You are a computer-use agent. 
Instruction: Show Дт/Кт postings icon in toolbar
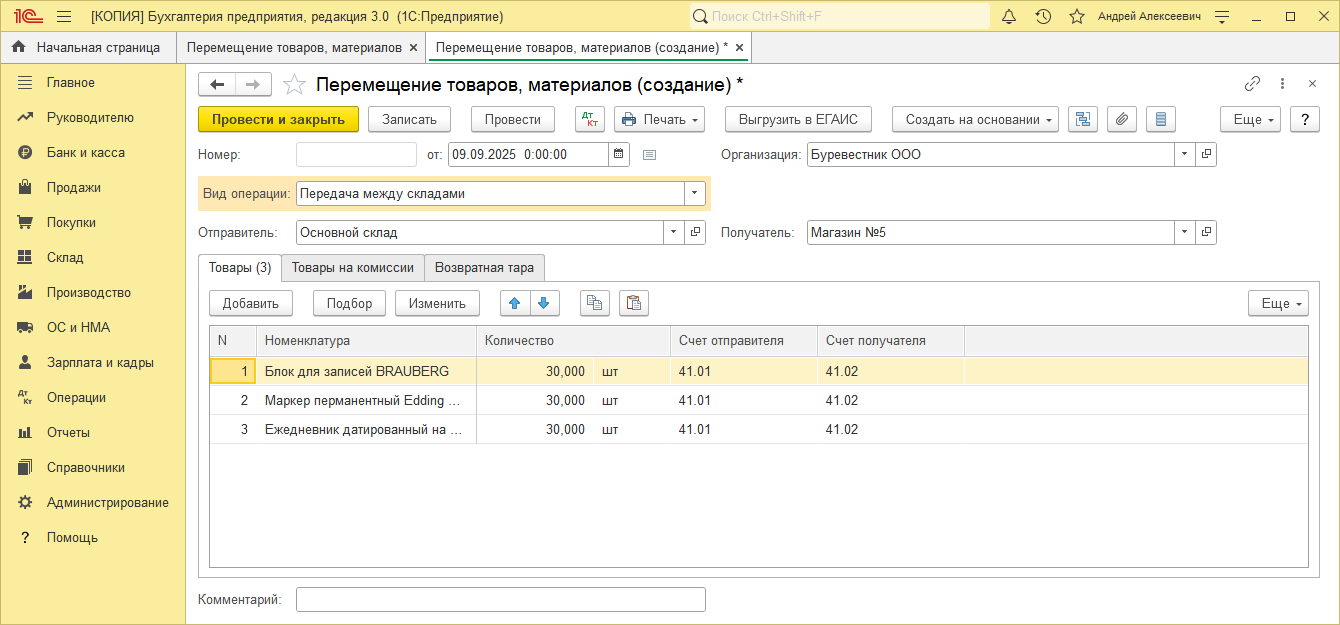590,119
